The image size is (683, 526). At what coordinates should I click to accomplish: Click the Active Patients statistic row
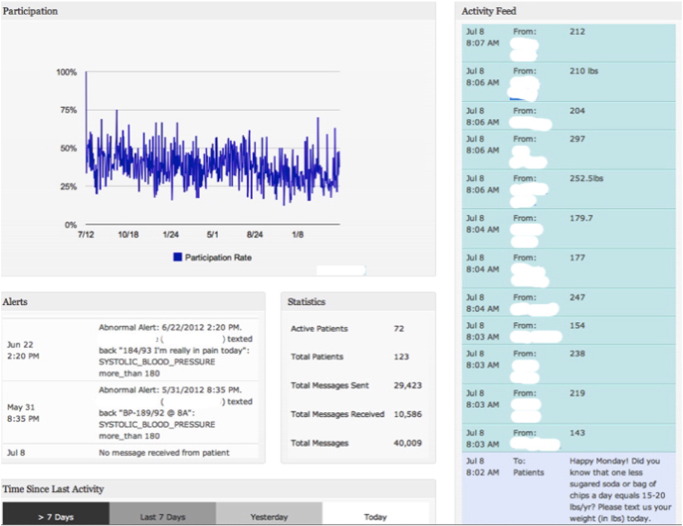(357, 328)
